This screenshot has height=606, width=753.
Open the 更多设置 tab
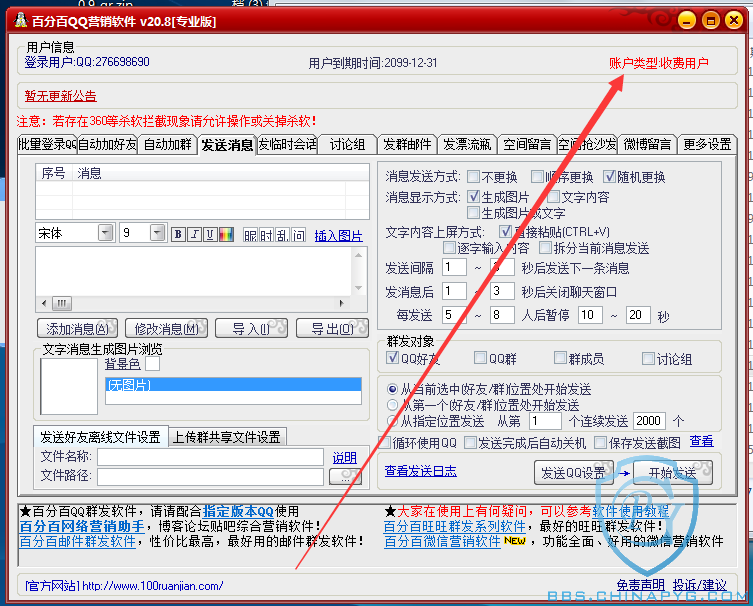coord(707,145)
